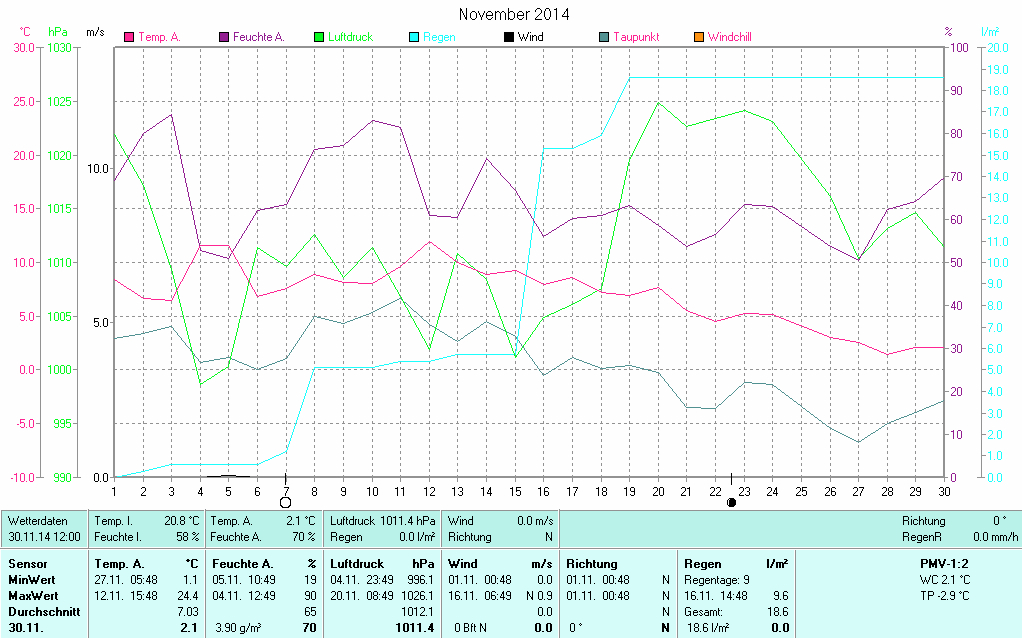This screenshot has height=638, width=1022.
Task: Select the MinWert row label
Action: pyautogui.click(x=31, y=580)
